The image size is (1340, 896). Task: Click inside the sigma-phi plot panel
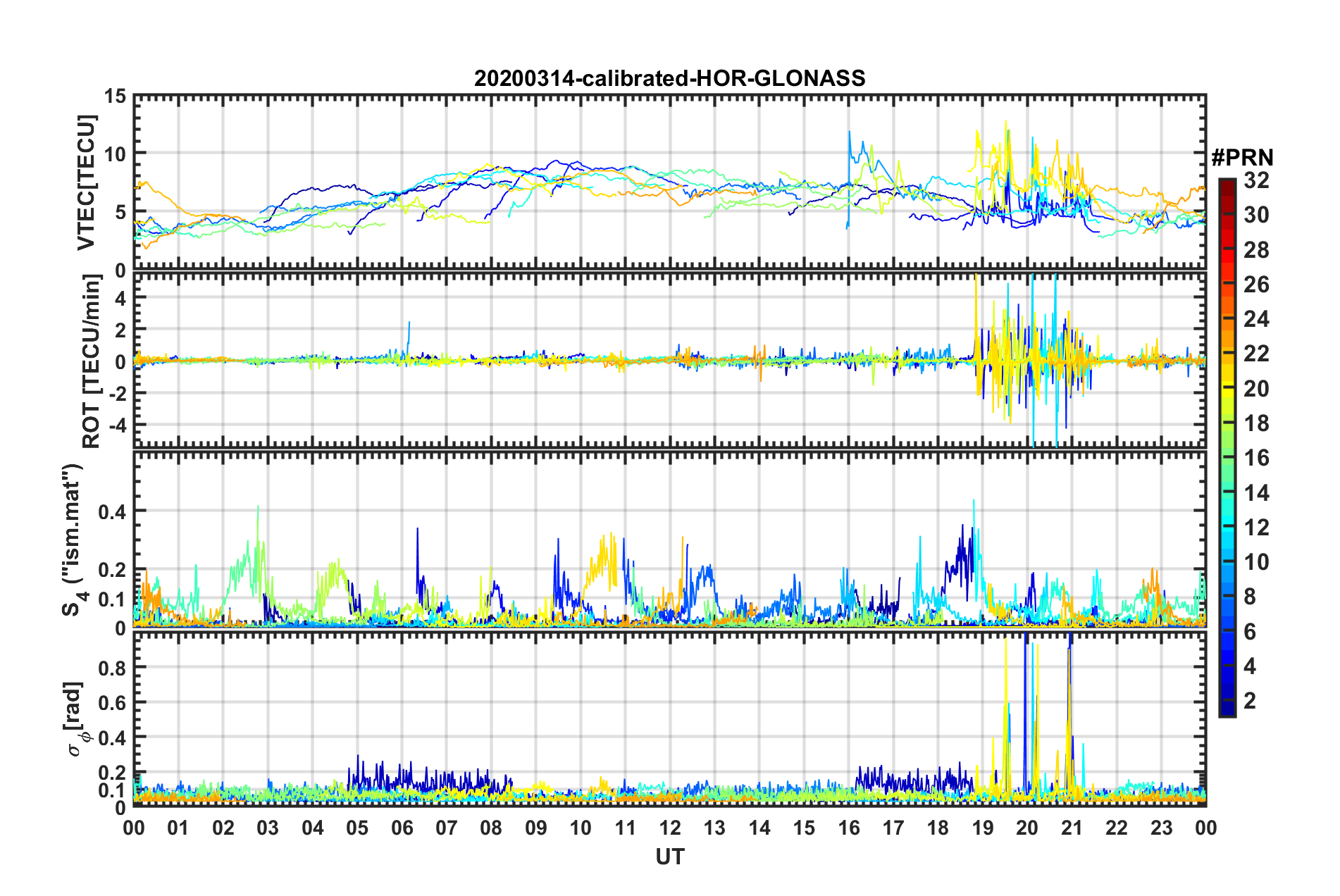[x=669, y=719]
